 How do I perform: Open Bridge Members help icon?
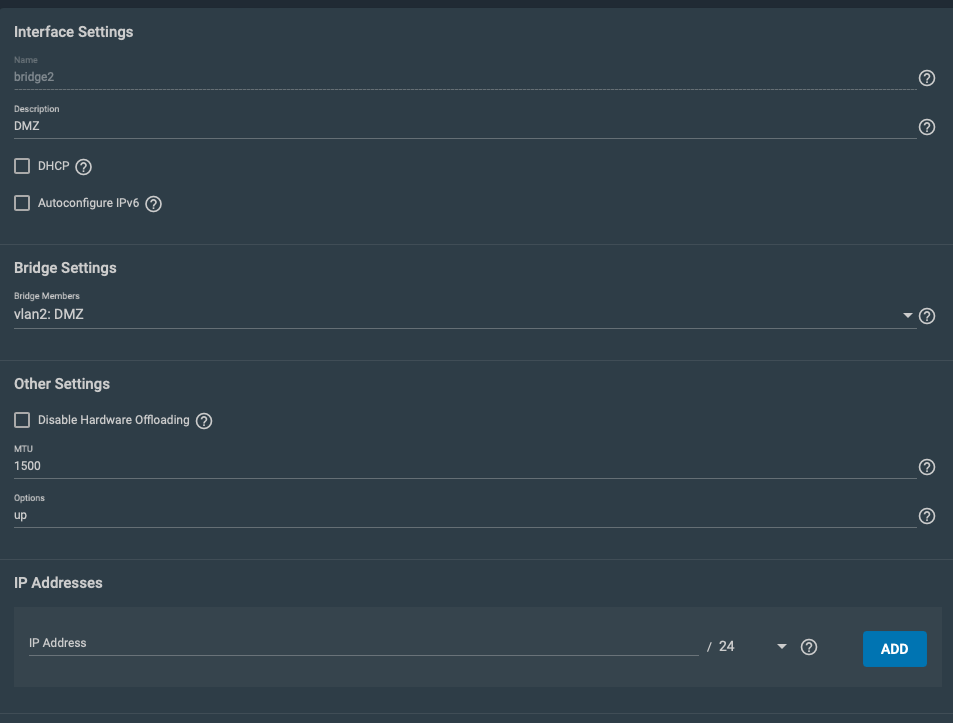click(x=926, y=316)
